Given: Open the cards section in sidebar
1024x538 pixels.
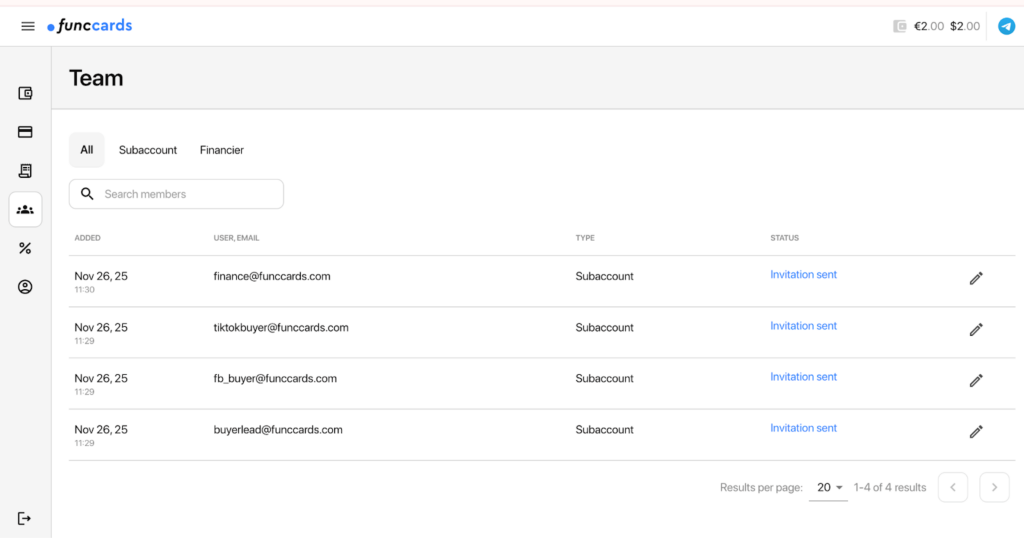Looking at the screenshot, I should point(25,132).
